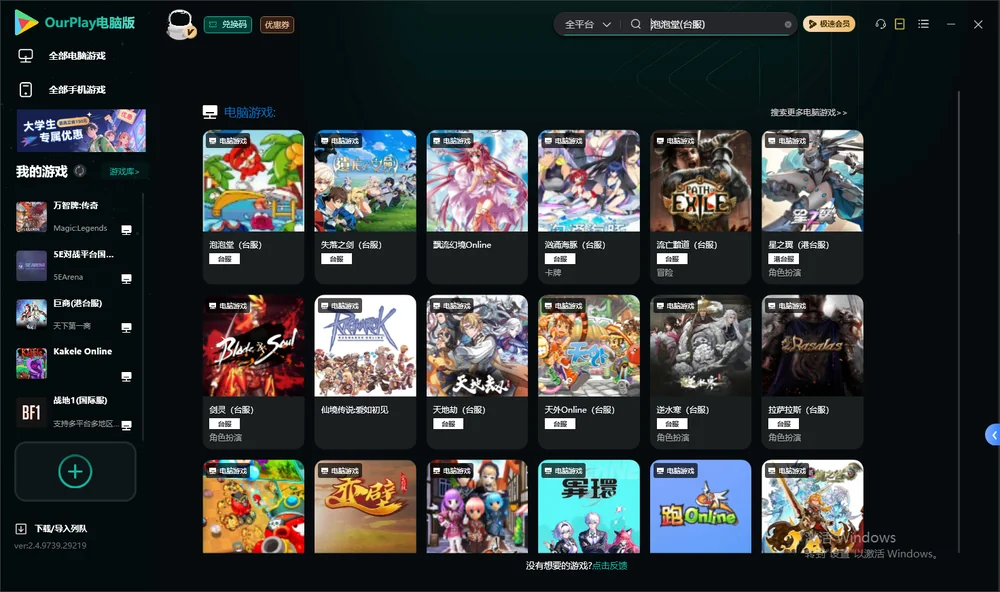The image size is (1000, 592).
Task: Select 万智牌:传奇 in my games
Action: 75,217
